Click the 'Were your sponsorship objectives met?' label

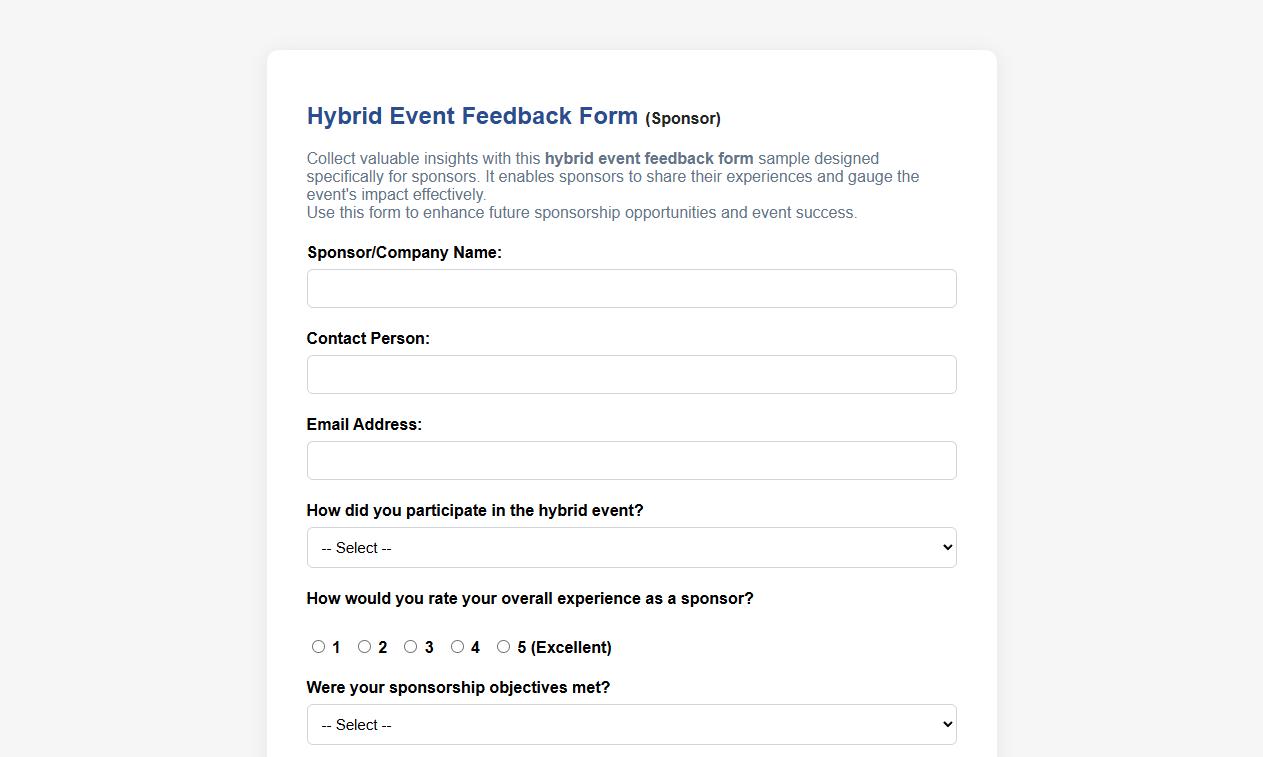pos(459,687)
